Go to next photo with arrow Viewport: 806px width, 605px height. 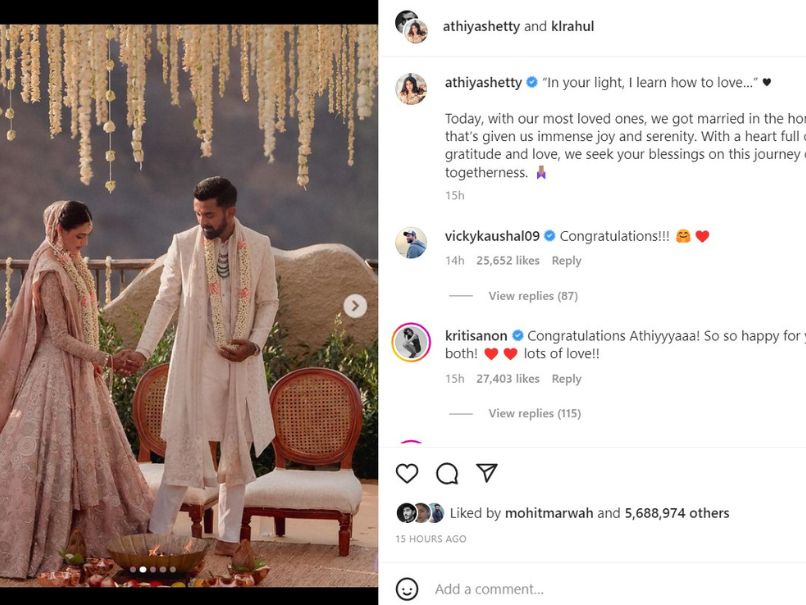point(355,306)
